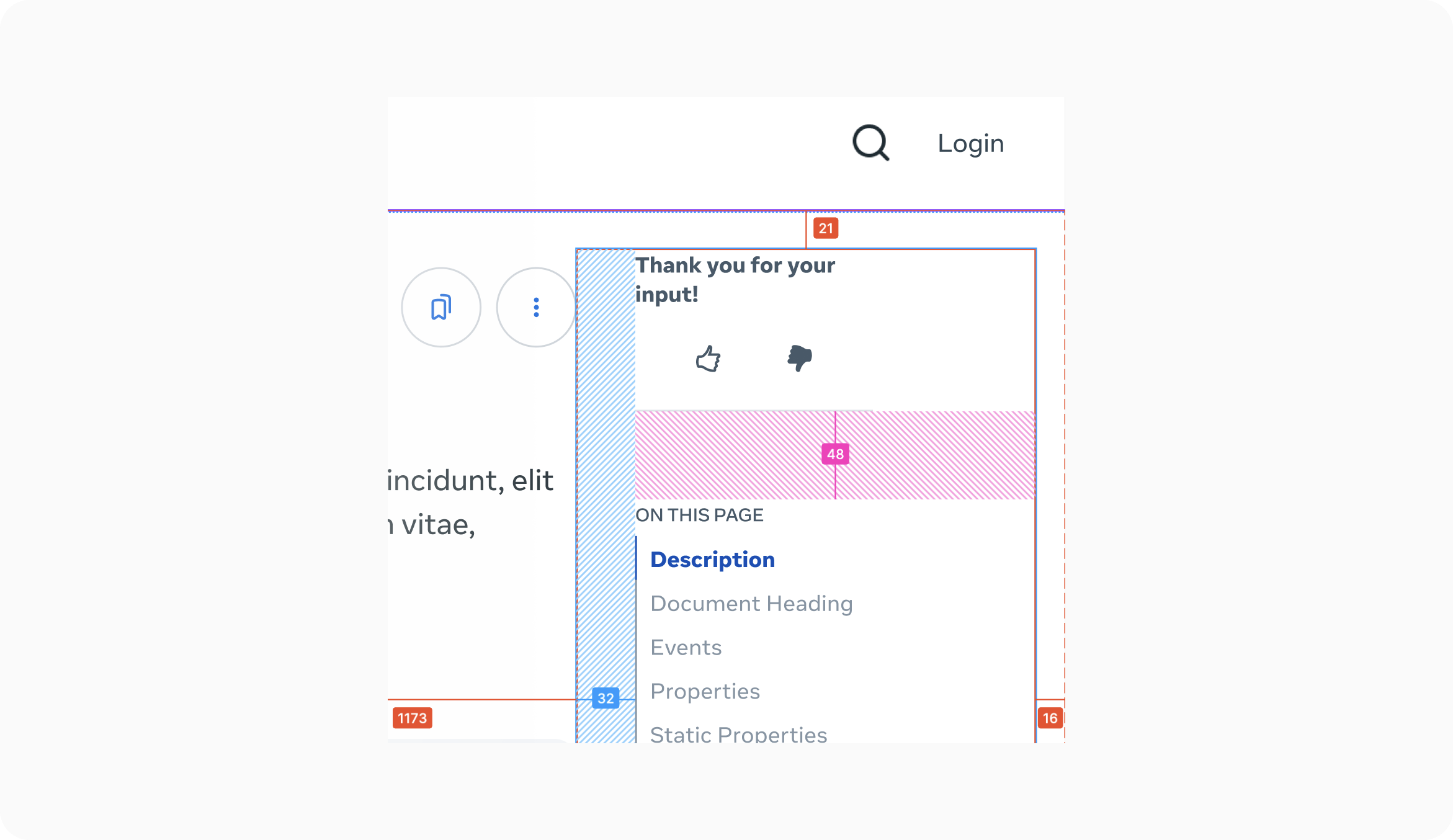Image resolution: width=1453 pixels, height=840 pixels.
Task: Navigate to Static Properties
Action: click(738, 734)
